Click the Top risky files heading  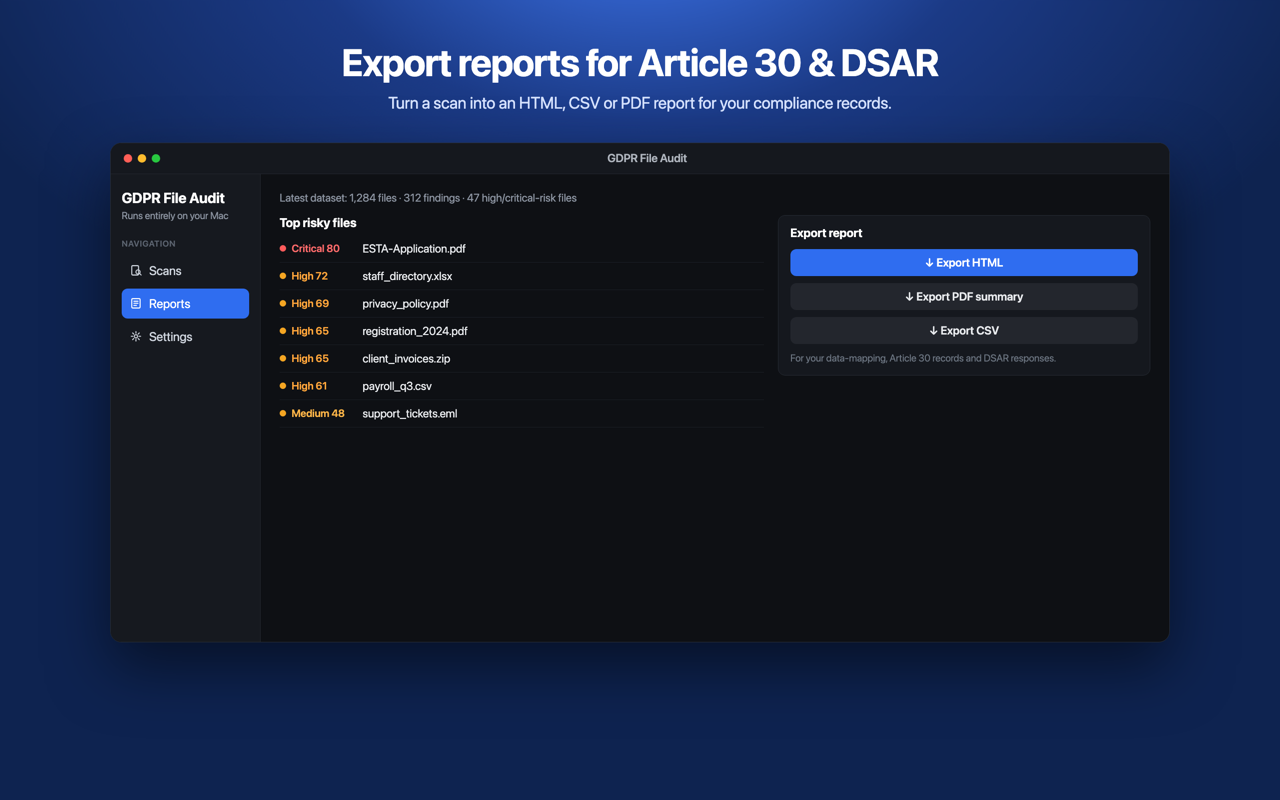(318, 223)
